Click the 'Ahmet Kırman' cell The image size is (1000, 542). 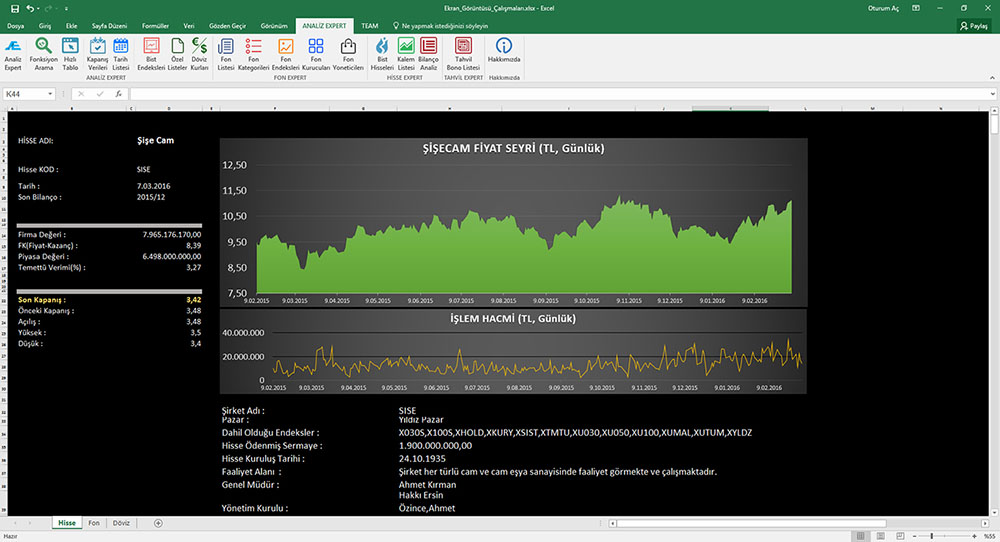[427, 485]
